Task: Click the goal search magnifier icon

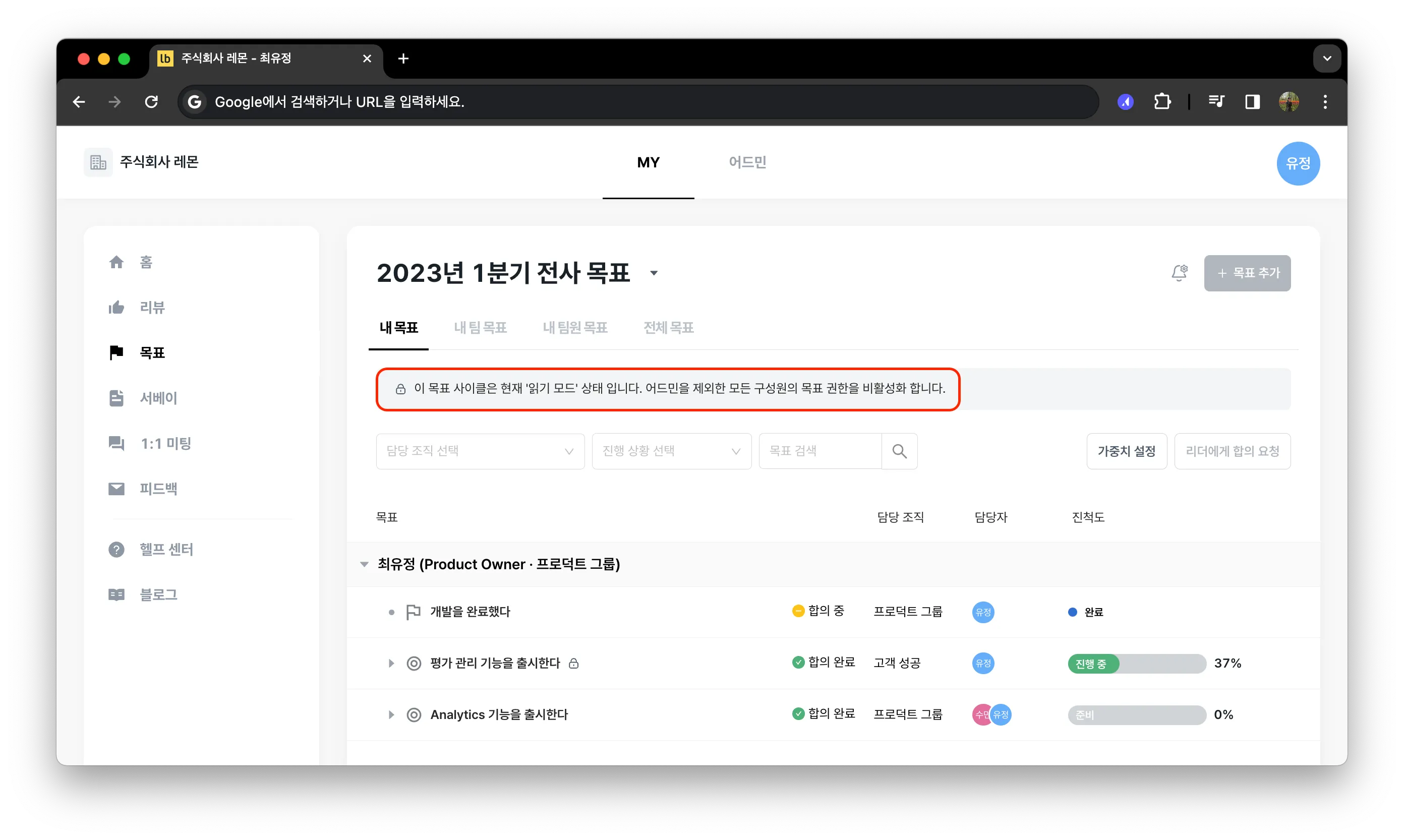Action: click(900, 451)
